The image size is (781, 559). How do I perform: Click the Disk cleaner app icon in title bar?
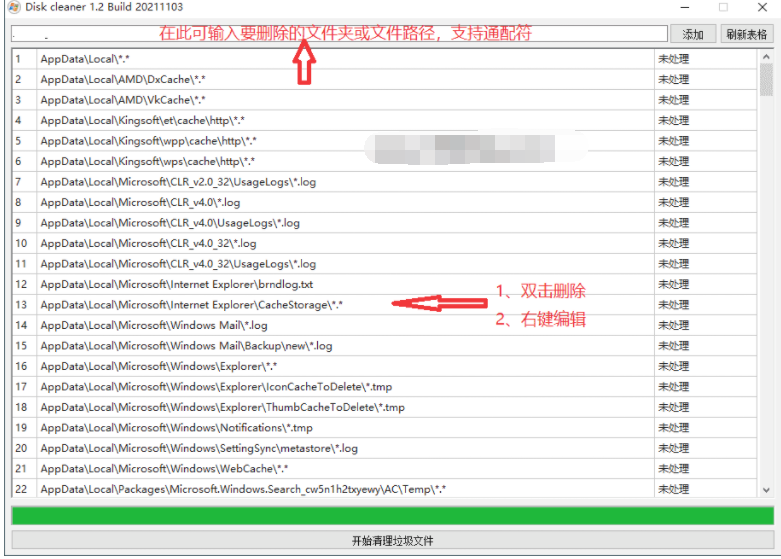pyautogui.click(x=10, y=7)
